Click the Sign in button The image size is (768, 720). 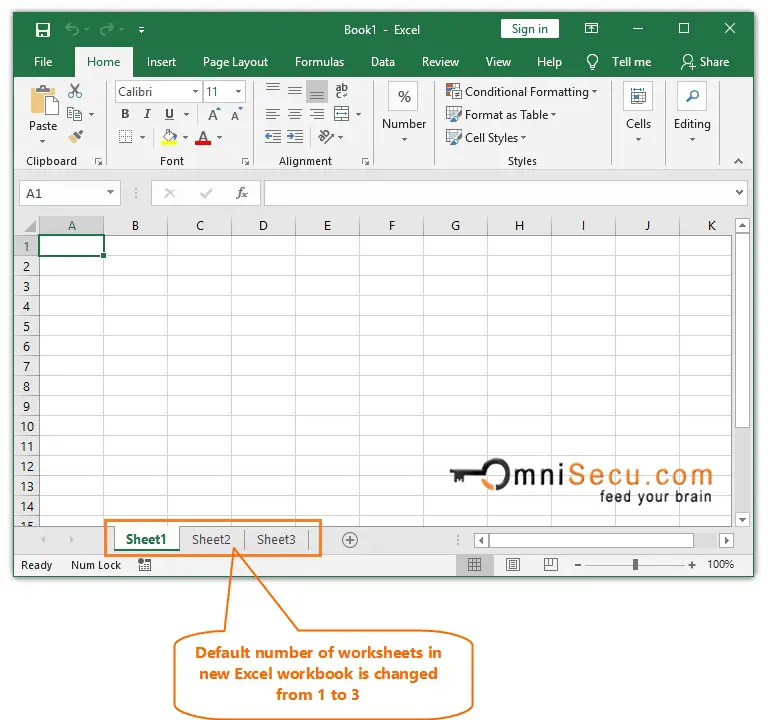tap(529, 29)
